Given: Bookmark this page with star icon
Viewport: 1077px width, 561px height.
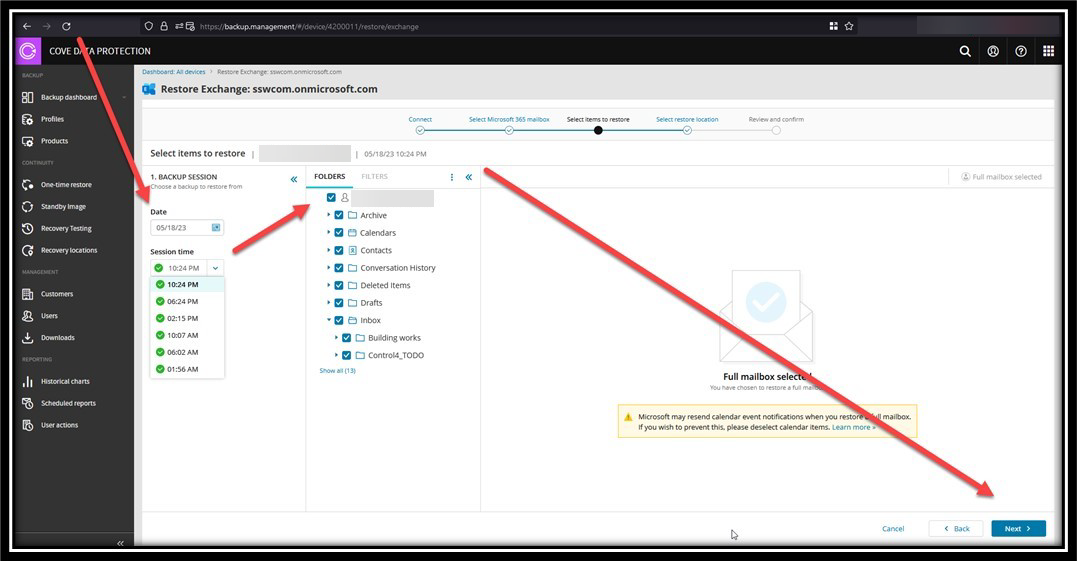Looking at the screenshot, I should [849, 26].
